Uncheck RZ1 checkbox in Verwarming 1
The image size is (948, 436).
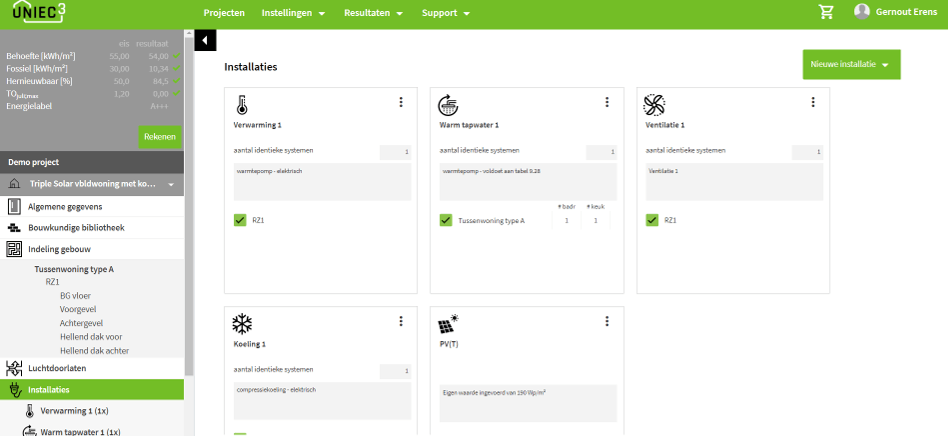[240, 220]
